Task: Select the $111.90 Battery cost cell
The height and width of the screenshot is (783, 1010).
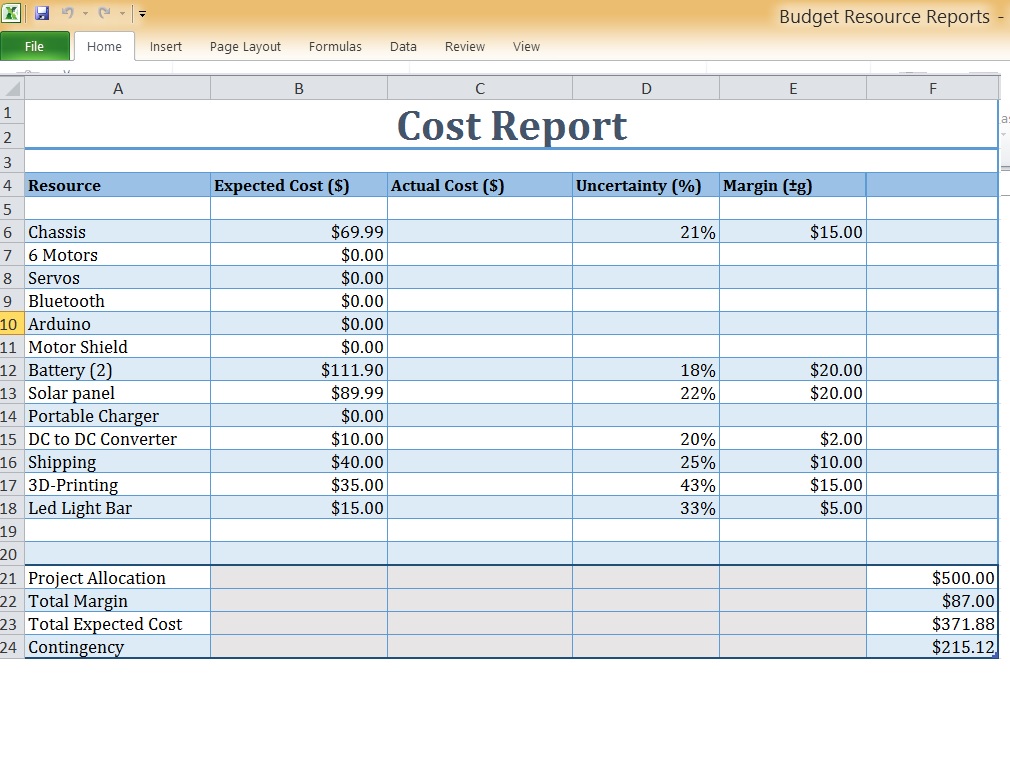Action: coord(299,370)
